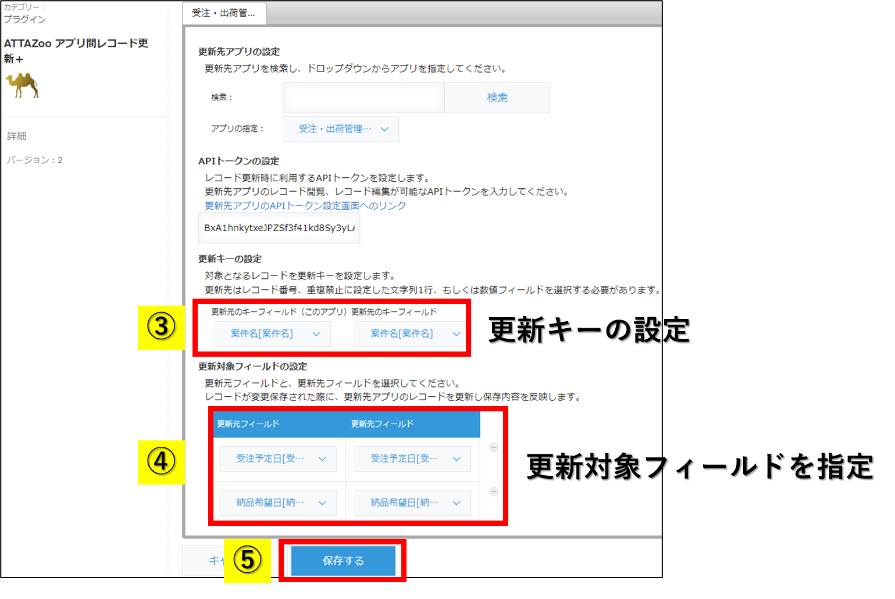Remove the 納品希望日 mapping row with minus icon
Image resolution: width=895 pixels, height=599 pixels.
494,491
